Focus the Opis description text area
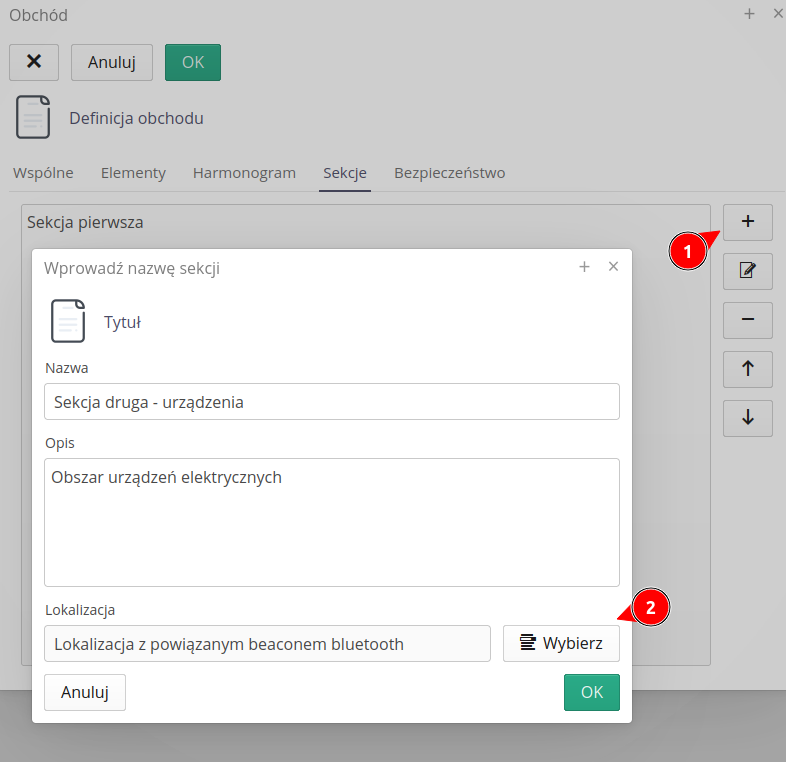The image size is (786, 762). (x=331, y=522)
